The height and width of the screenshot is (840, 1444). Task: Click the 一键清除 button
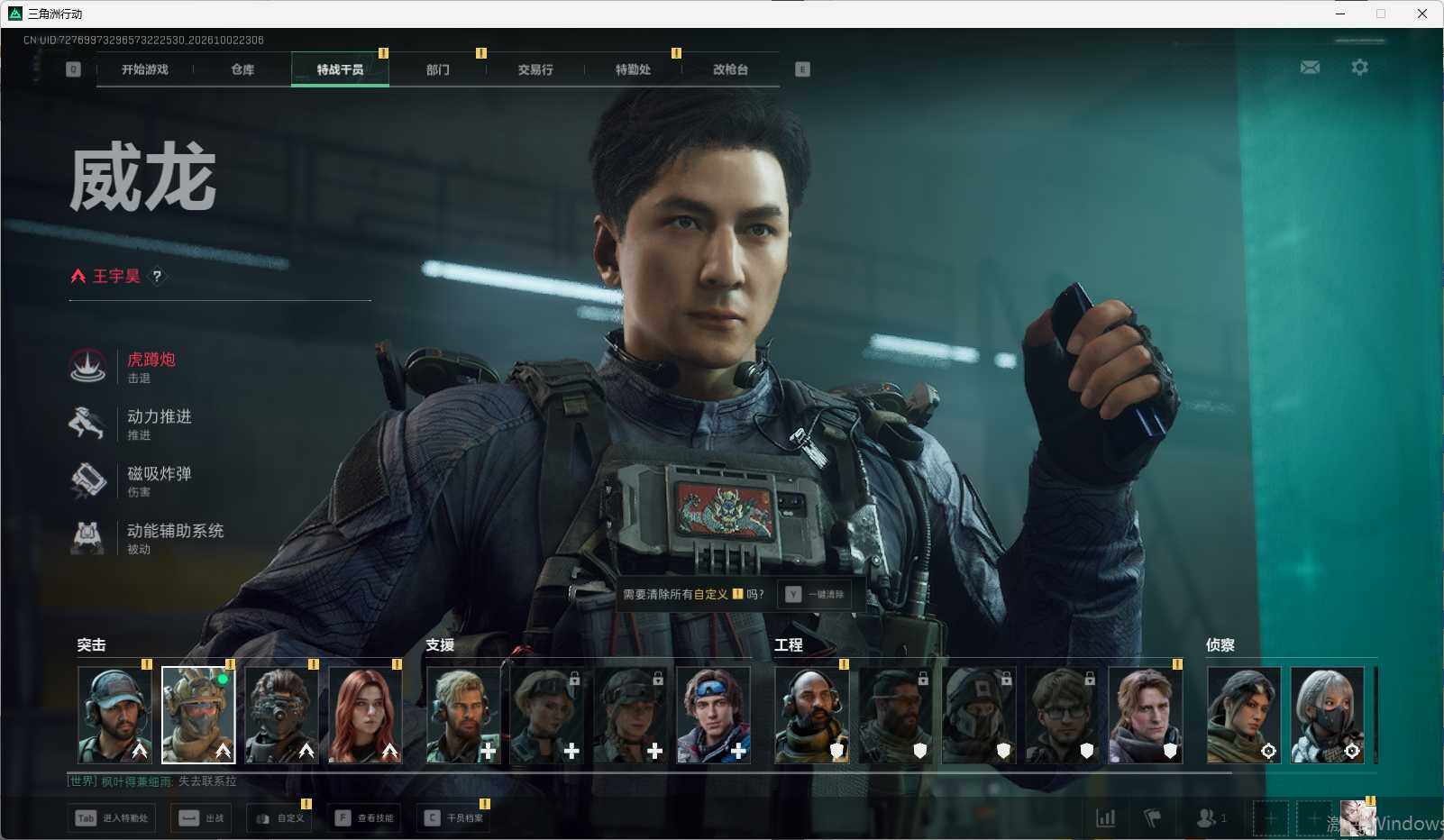coord(815,594)
